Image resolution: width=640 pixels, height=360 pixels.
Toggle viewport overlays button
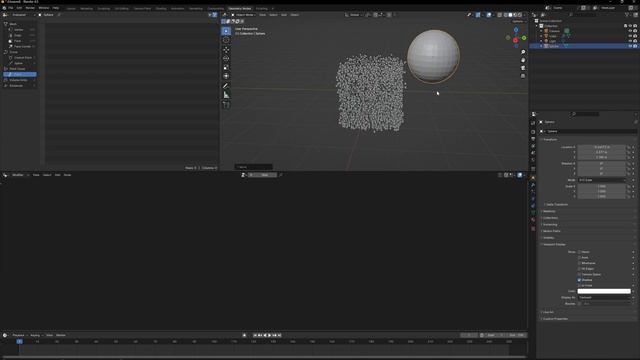(x=489, y=15)
